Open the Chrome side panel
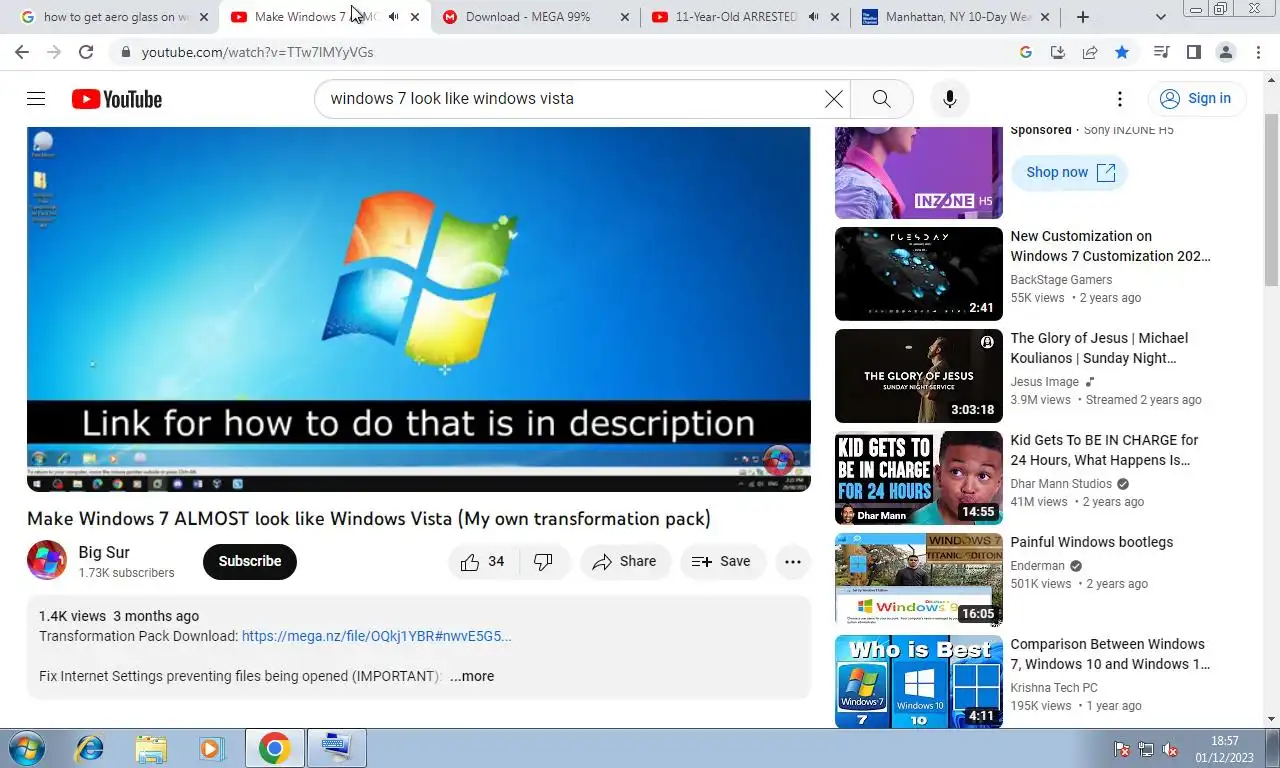Image resolution: width=1280 pixels, height=768 pixels. point(1193,52)
